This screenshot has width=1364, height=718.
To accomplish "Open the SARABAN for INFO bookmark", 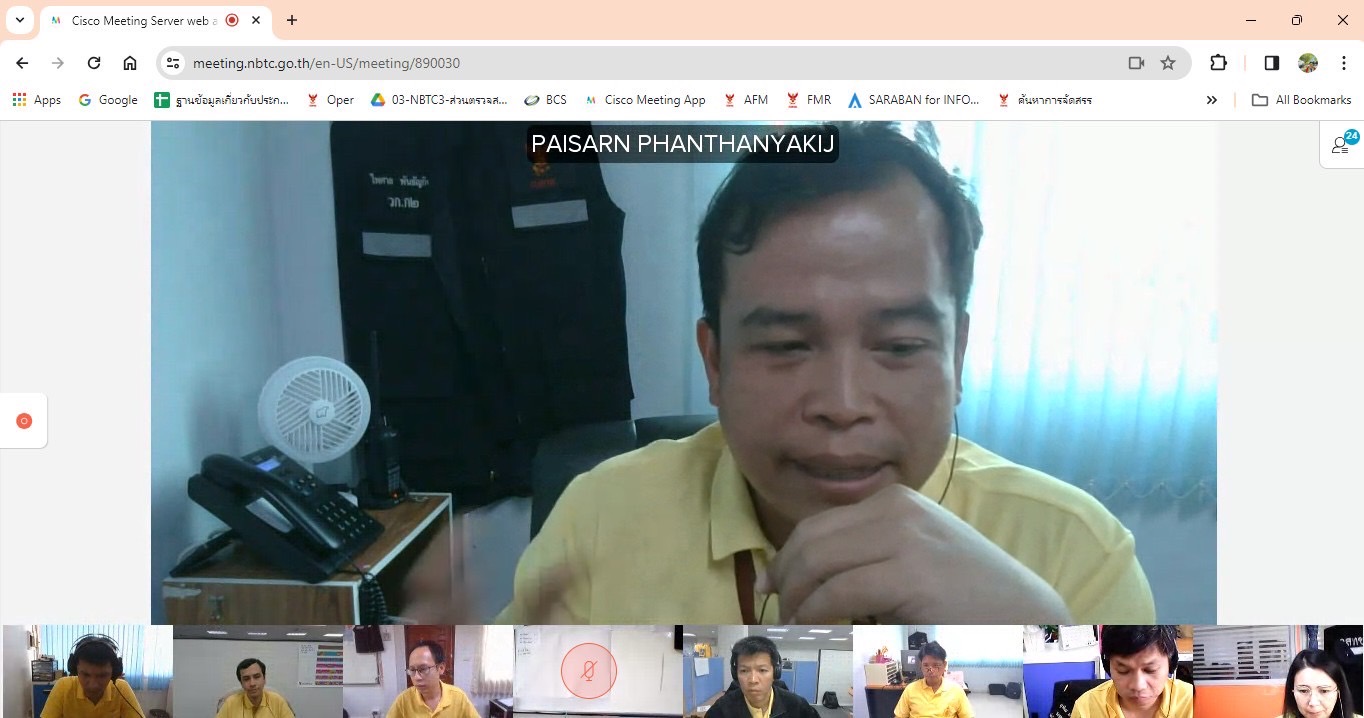I will (914, 100).
